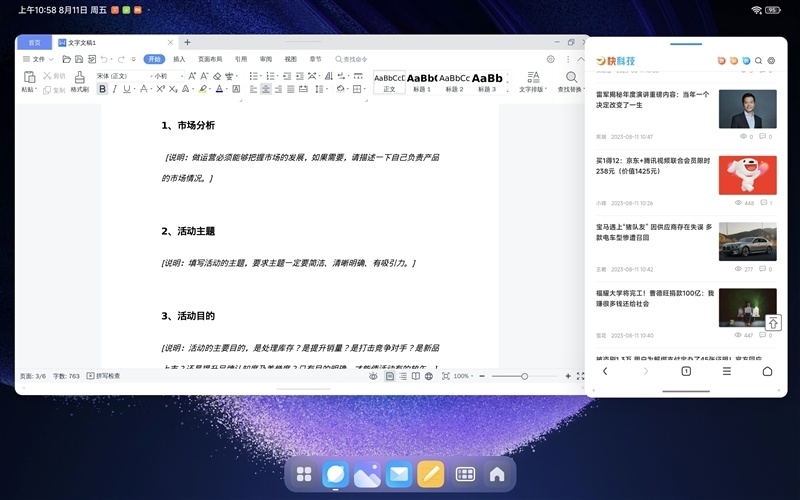Toggle center alignment

click(266, 89)
